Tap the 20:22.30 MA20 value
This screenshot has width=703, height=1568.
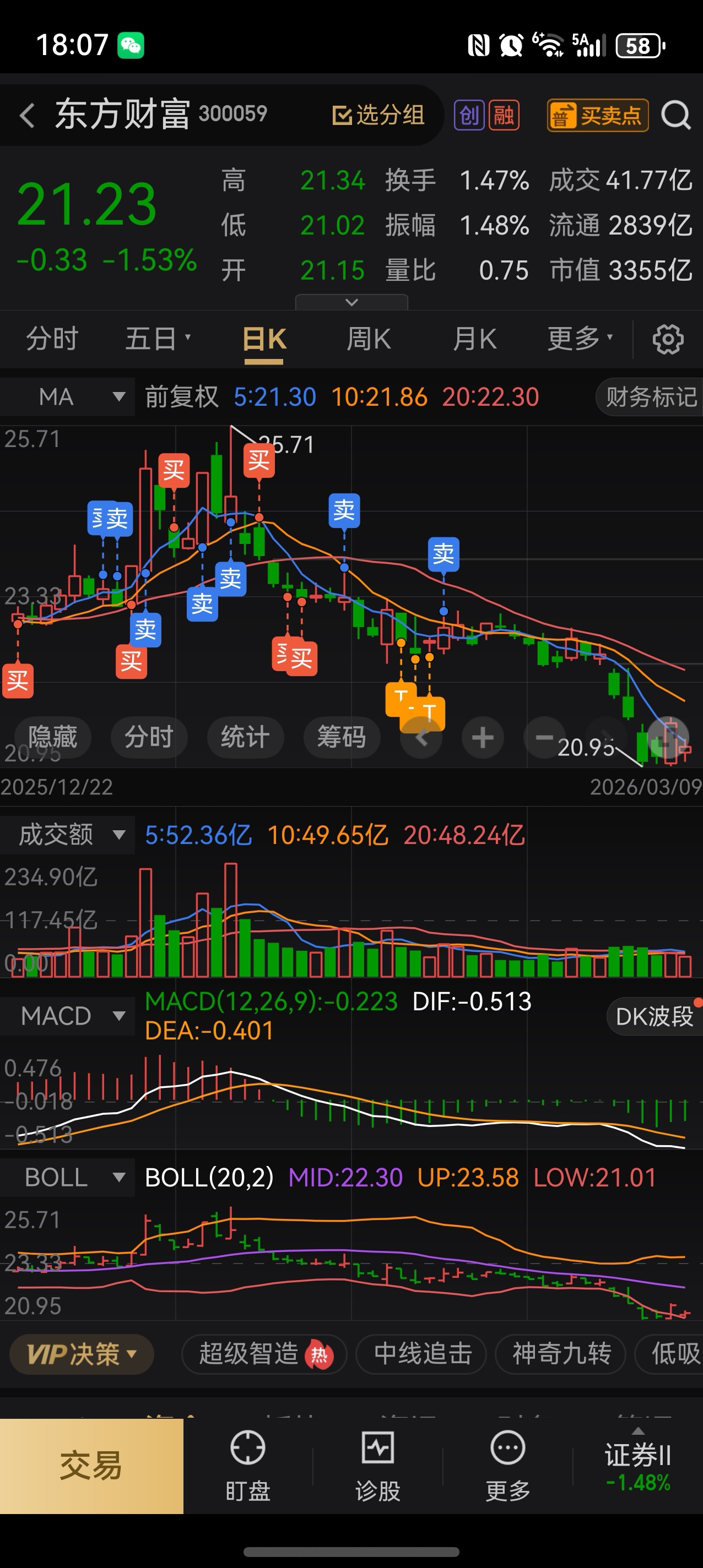click(x=490, y=397)
